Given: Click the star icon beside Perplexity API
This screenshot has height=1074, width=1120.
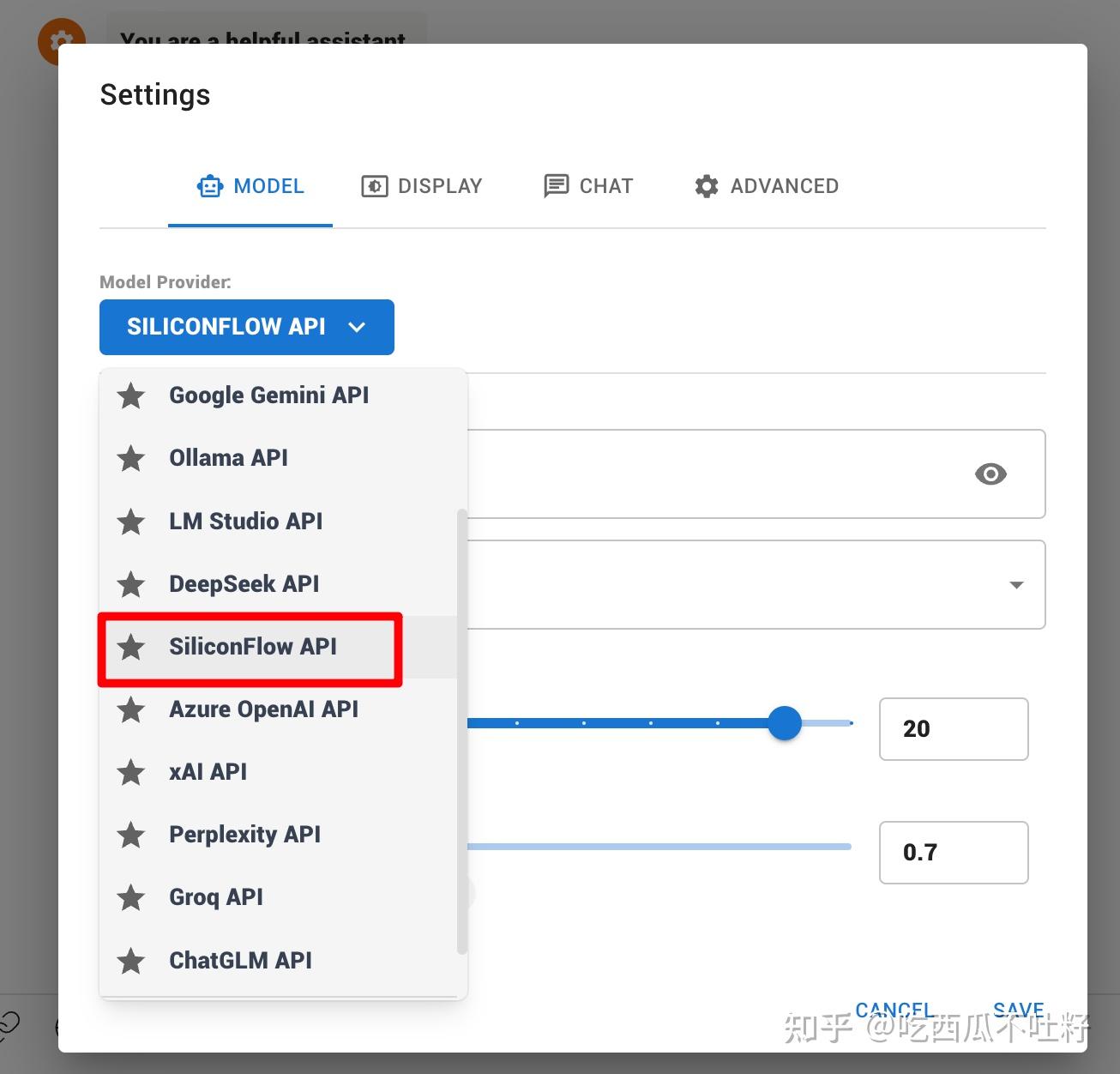Looking at the screenshot, I should pos(131,835).
